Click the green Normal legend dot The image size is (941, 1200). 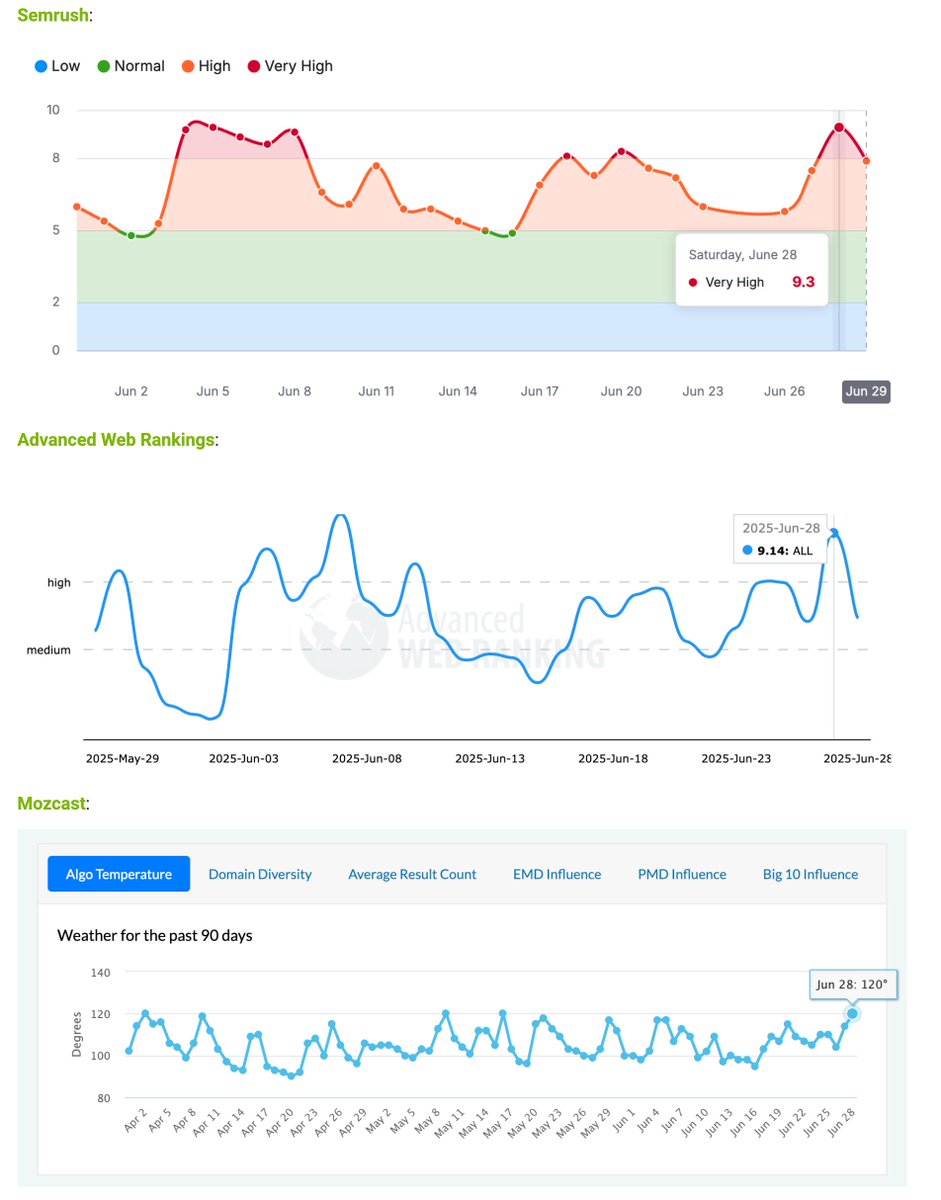tap(103, 66)
